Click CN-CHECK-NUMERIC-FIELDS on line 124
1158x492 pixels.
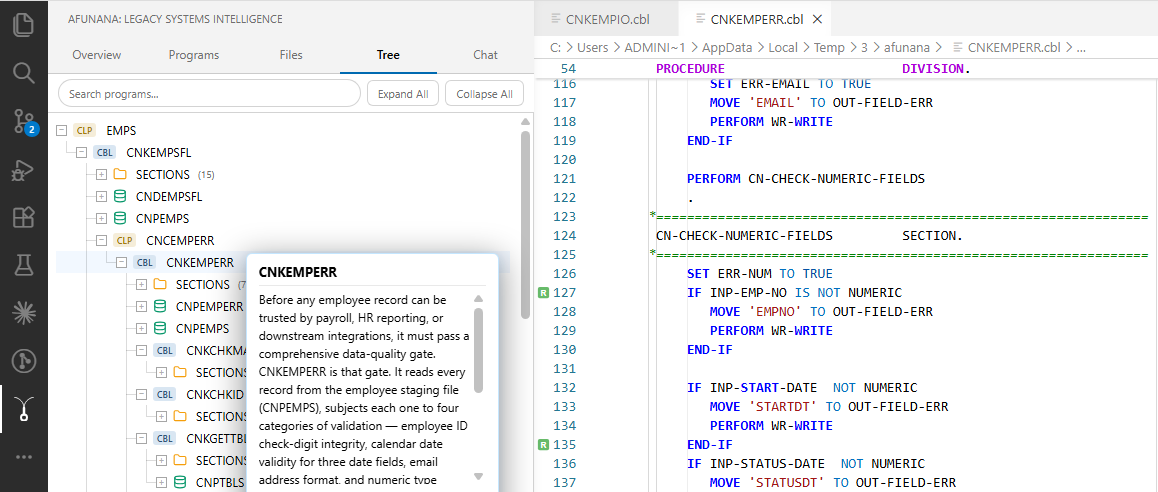click(x=744, y=236)
